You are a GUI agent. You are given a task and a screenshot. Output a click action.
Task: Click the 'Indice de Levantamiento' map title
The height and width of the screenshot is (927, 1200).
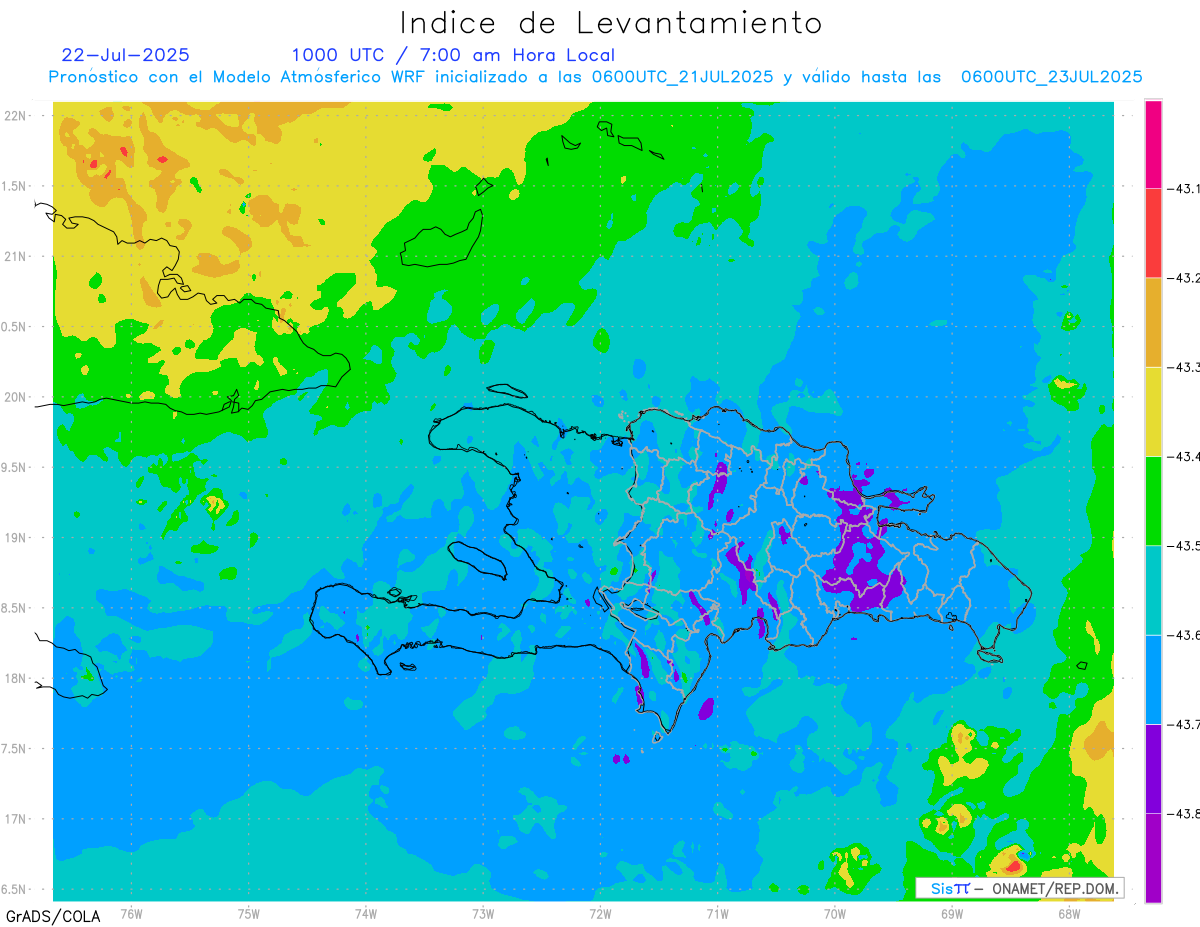click(611, 22)
